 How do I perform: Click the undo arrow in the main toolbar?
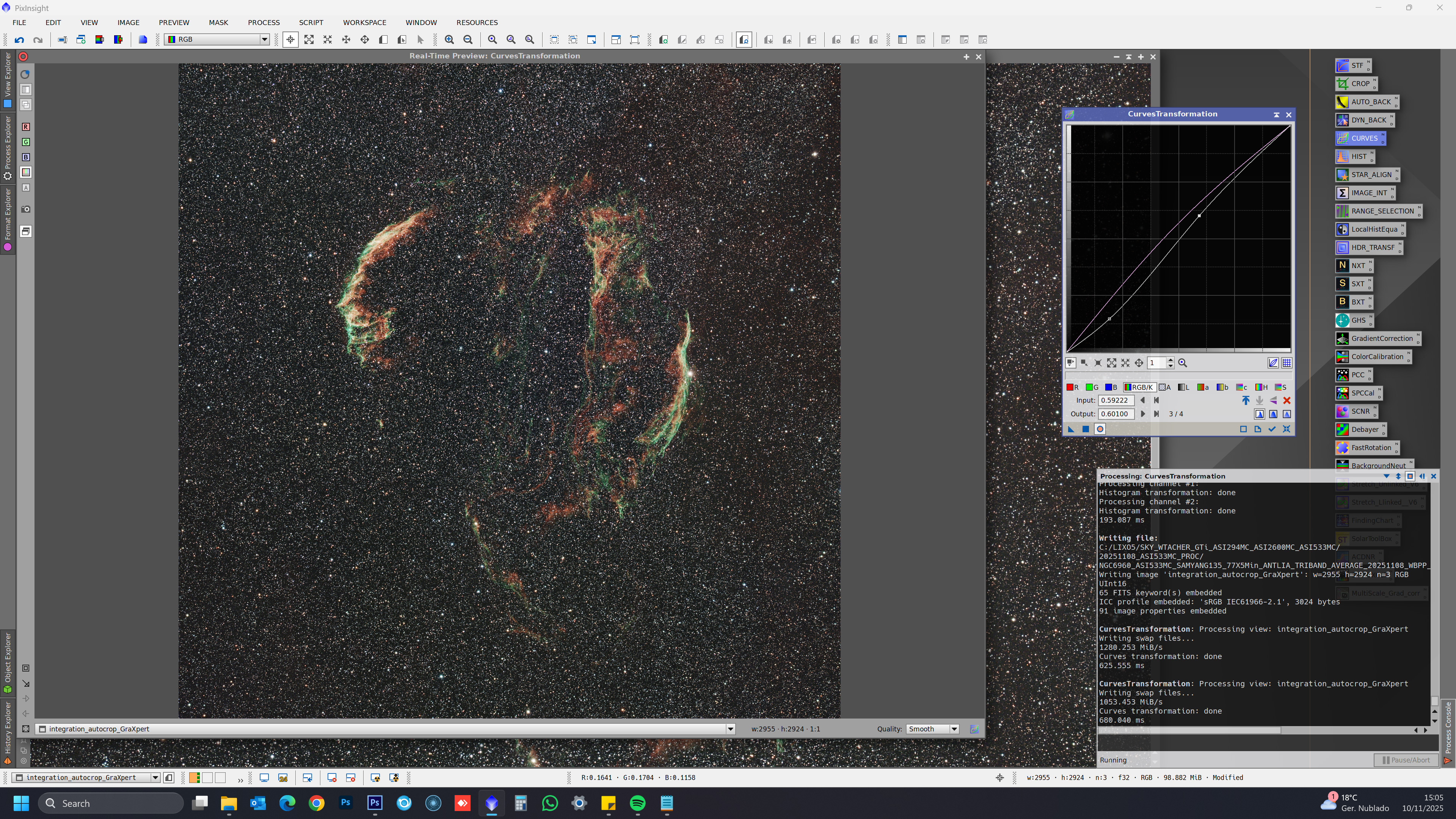[19, 39]
